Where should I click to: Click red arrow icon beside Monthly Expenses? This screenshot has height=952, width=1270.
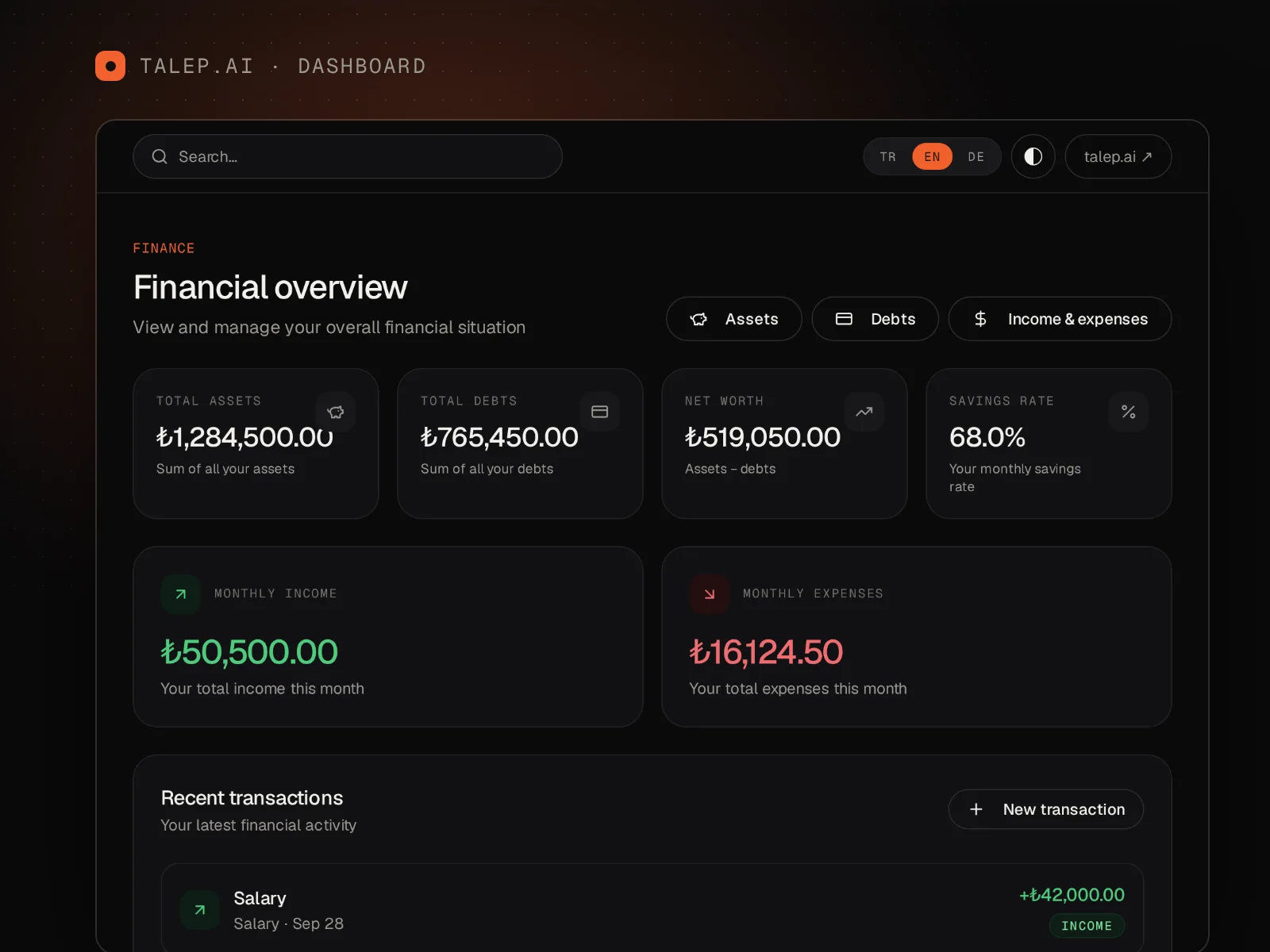coord(710,594)
